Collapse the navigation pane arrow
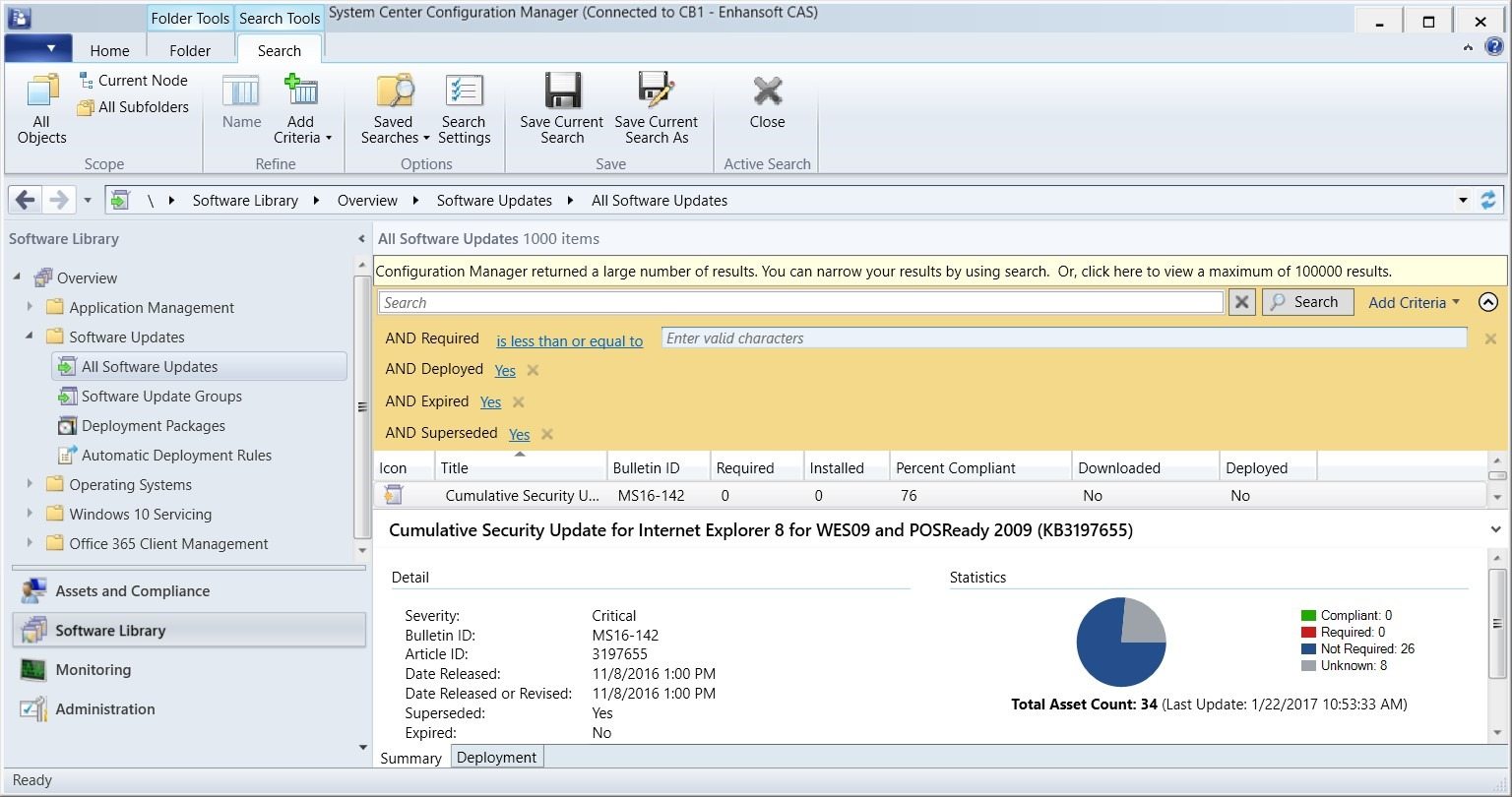 [x=361, y=239]
